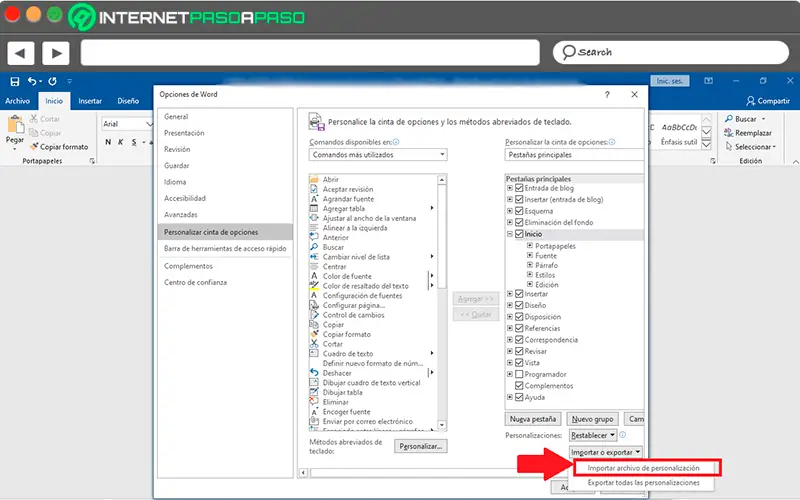Click the commands list scroll down arrow

442,424
